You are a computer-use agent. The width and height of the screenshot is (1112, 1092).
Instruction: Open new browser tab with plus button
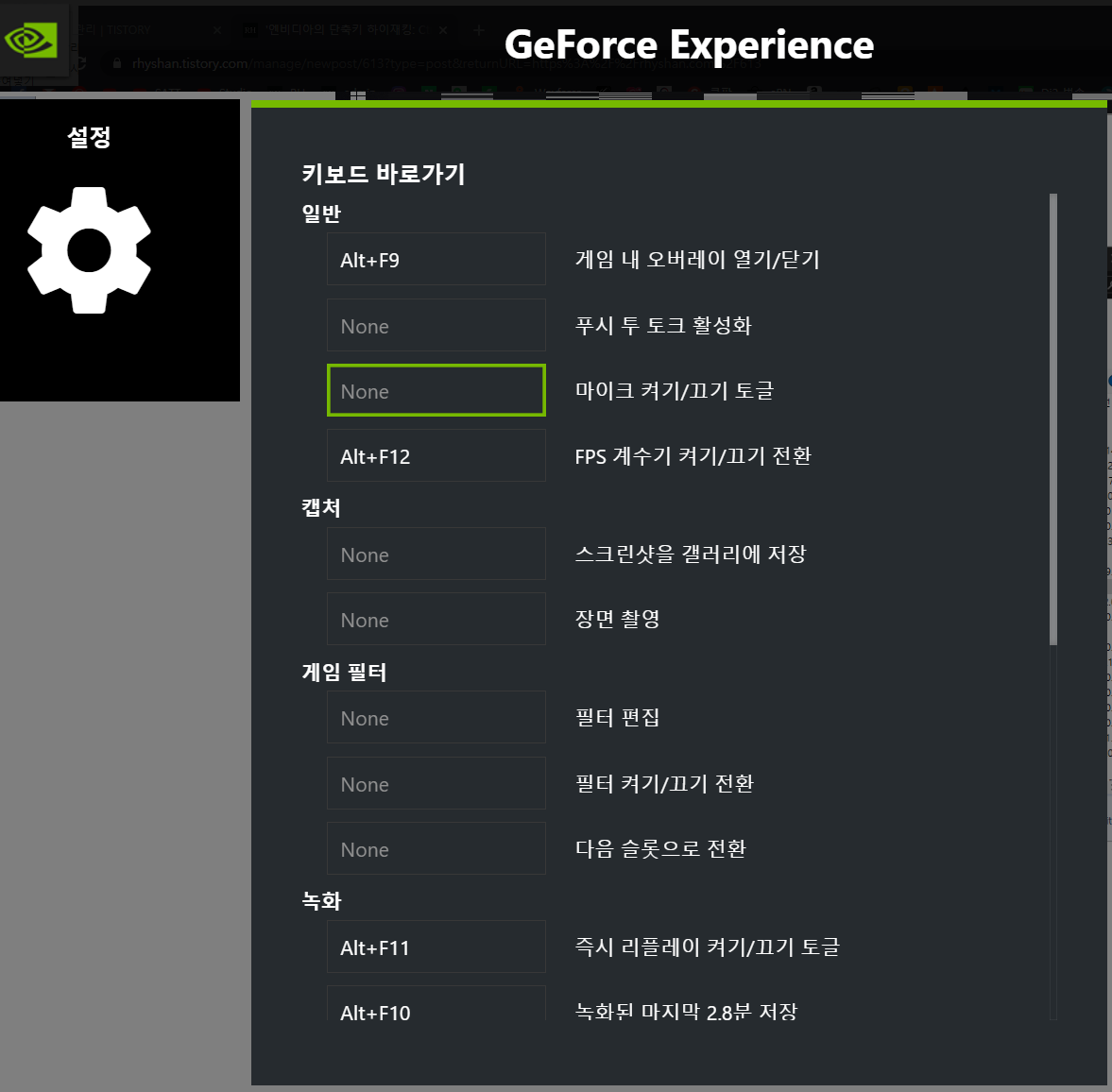point(479,30)
